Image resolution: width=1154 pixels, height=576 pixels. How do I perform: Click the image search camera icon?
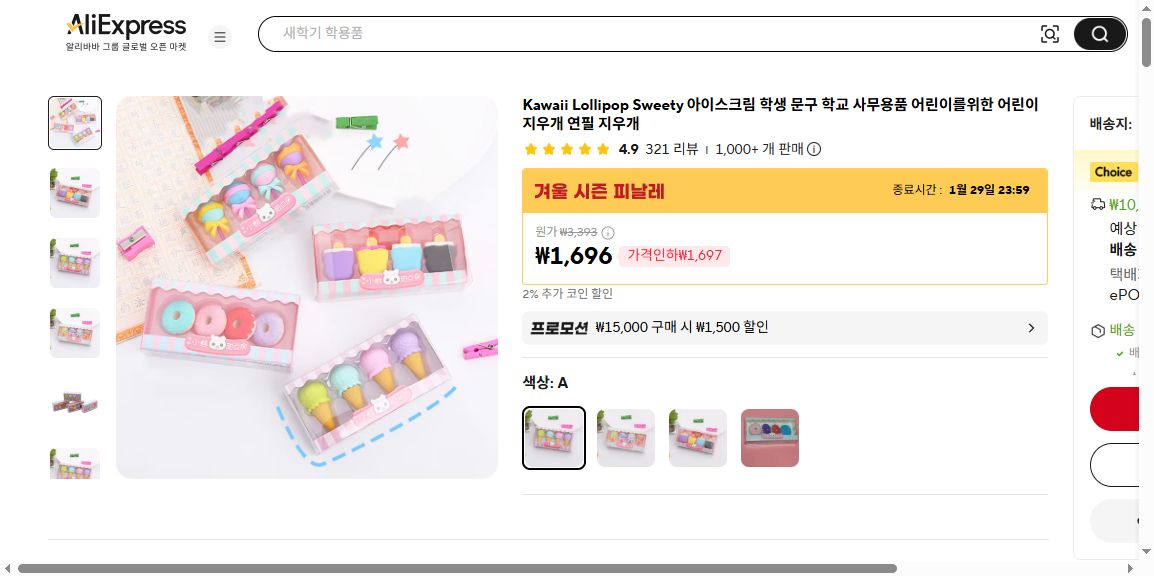[1049, 34]
